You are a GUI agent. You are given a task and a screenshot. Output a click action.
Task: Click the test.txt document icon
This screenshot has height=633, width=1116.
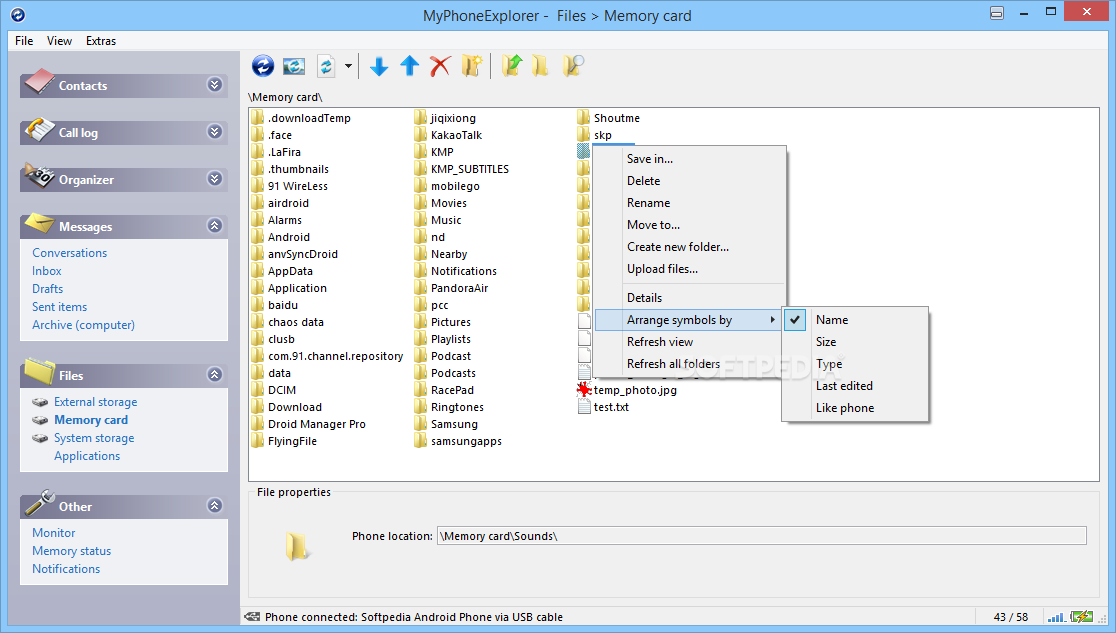584,407
